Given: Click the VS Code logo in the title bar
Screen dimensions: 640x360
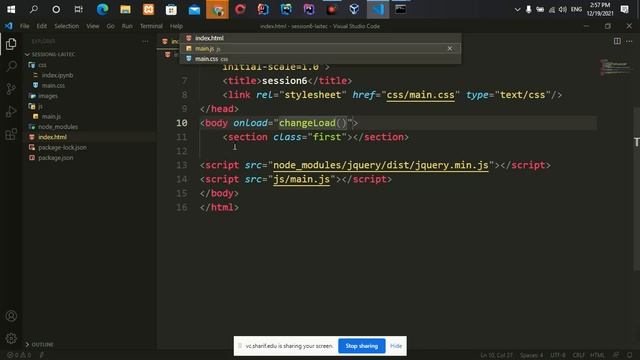Looking at the screenshot, I should coord(9,26).
